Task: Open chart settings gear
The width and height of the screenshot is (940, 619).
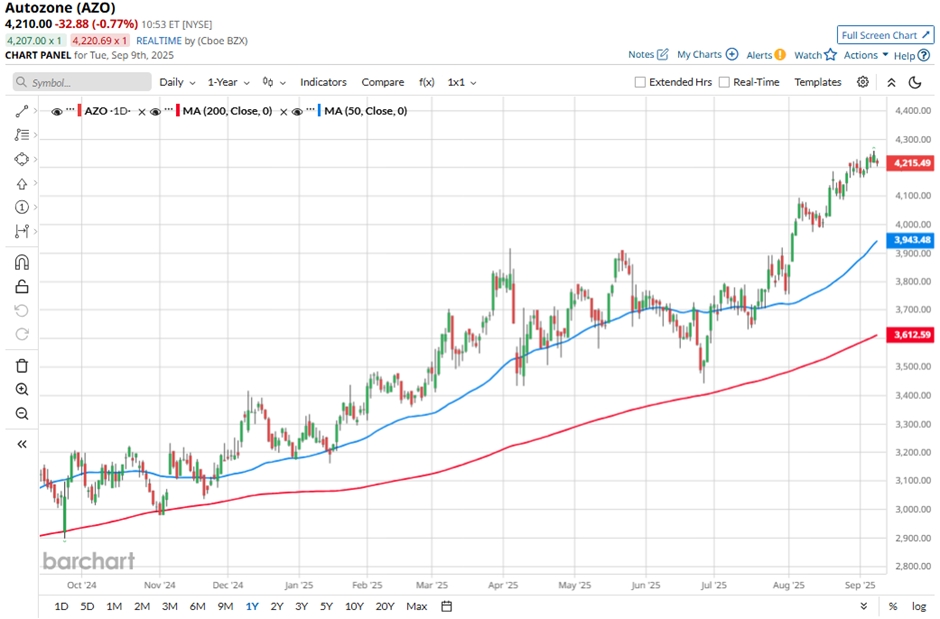Action: point(863,82)
